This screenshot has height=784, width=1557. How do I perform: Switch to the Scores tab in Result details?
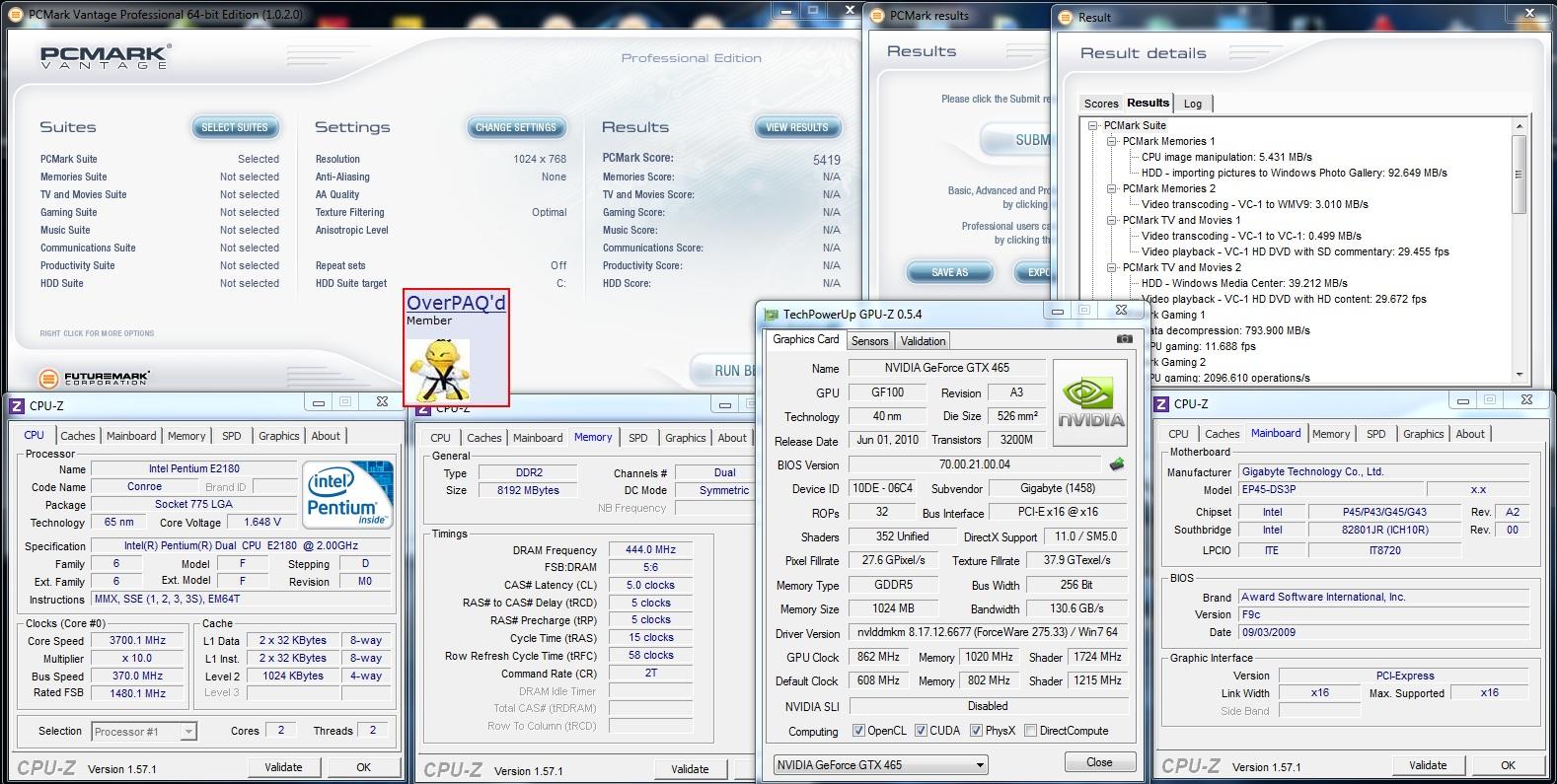pyautogui.click(x=1101, y=104)
